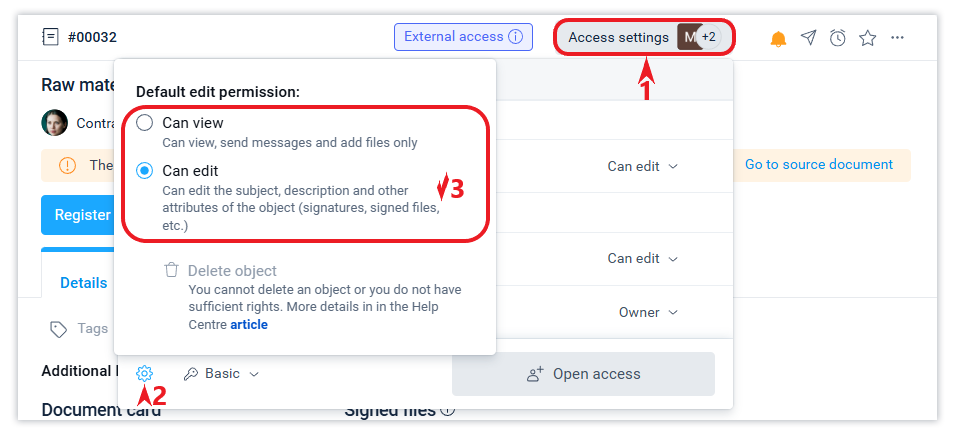Click the access settings gear icon
The image size is (955, 435).
coord(145,373)
